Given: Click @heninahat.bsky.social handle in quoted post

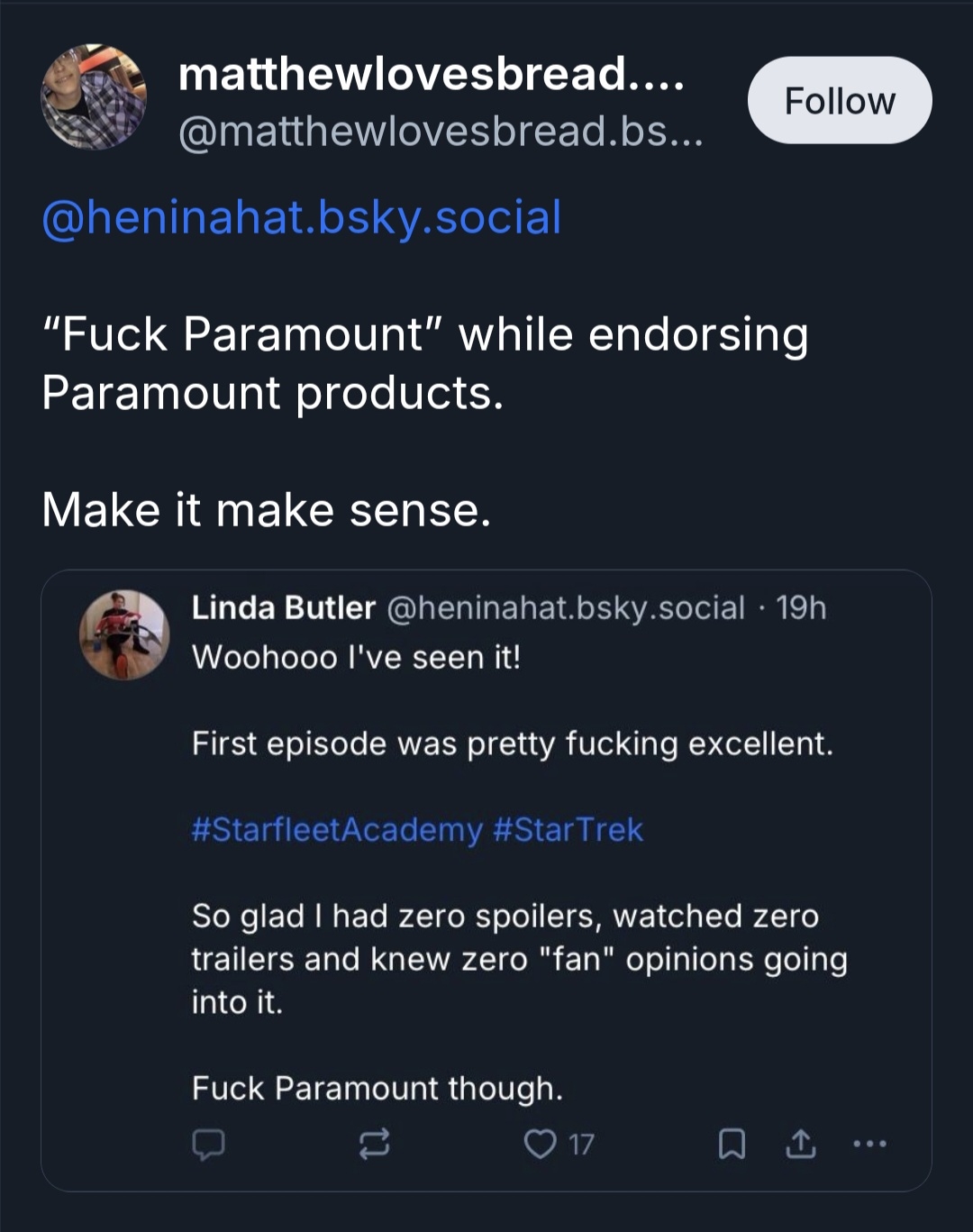Looking at the screenshot, I should coord(566,607).
